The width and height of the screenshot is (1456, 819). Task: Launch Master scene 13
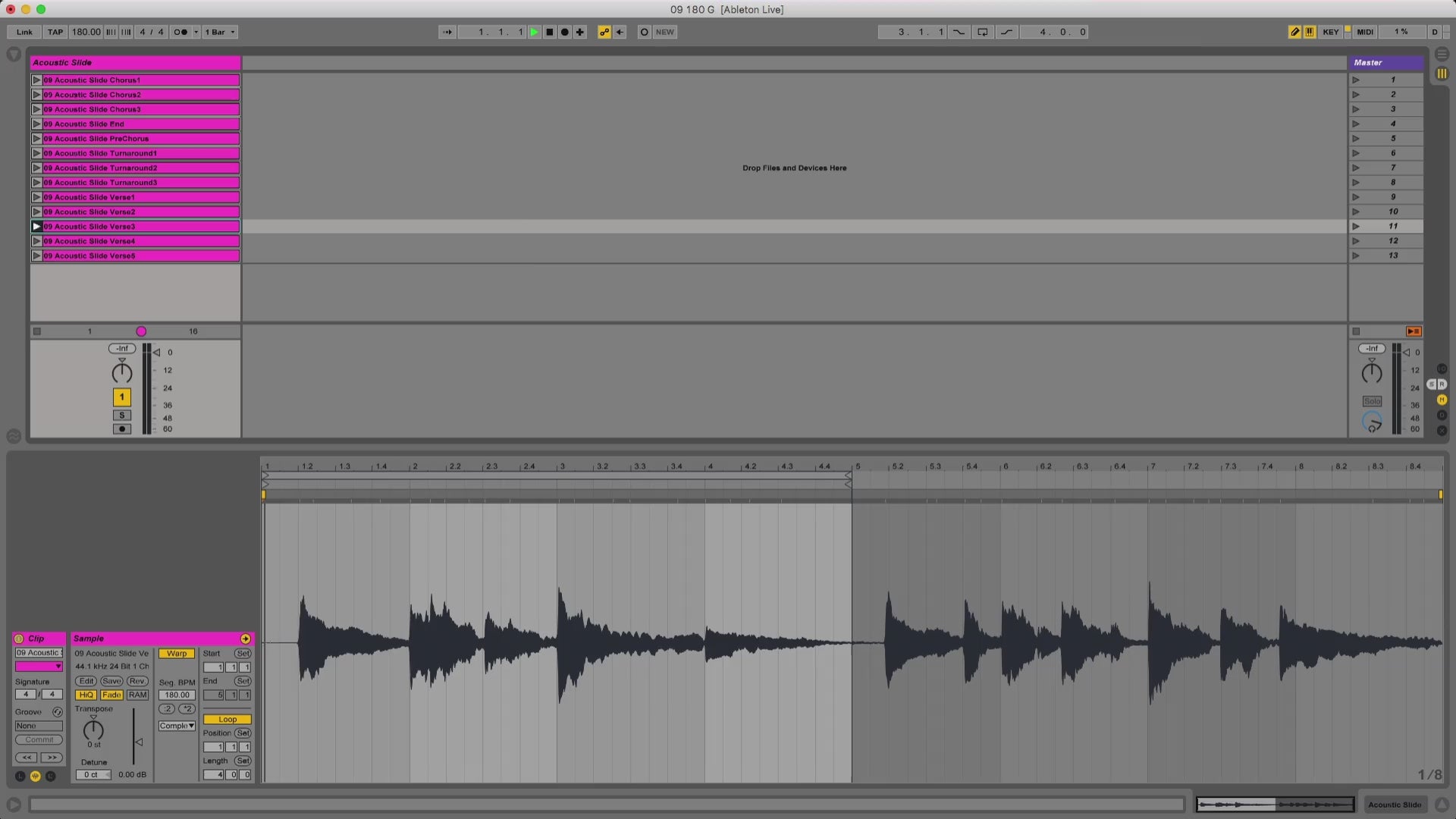[1356, 256]
